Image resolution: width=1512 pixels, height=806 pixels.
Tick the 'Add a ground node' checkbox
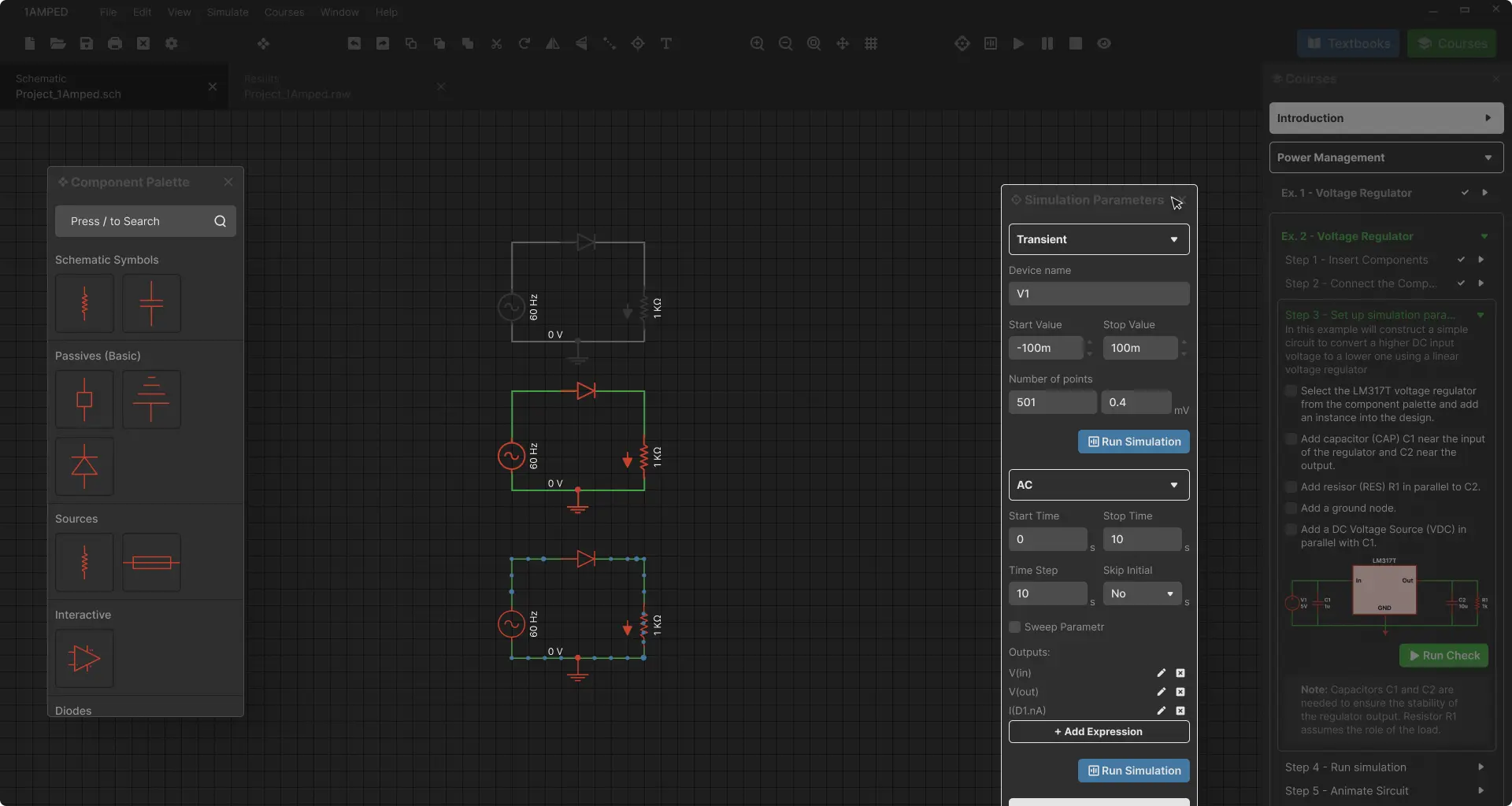point(1291,508)
